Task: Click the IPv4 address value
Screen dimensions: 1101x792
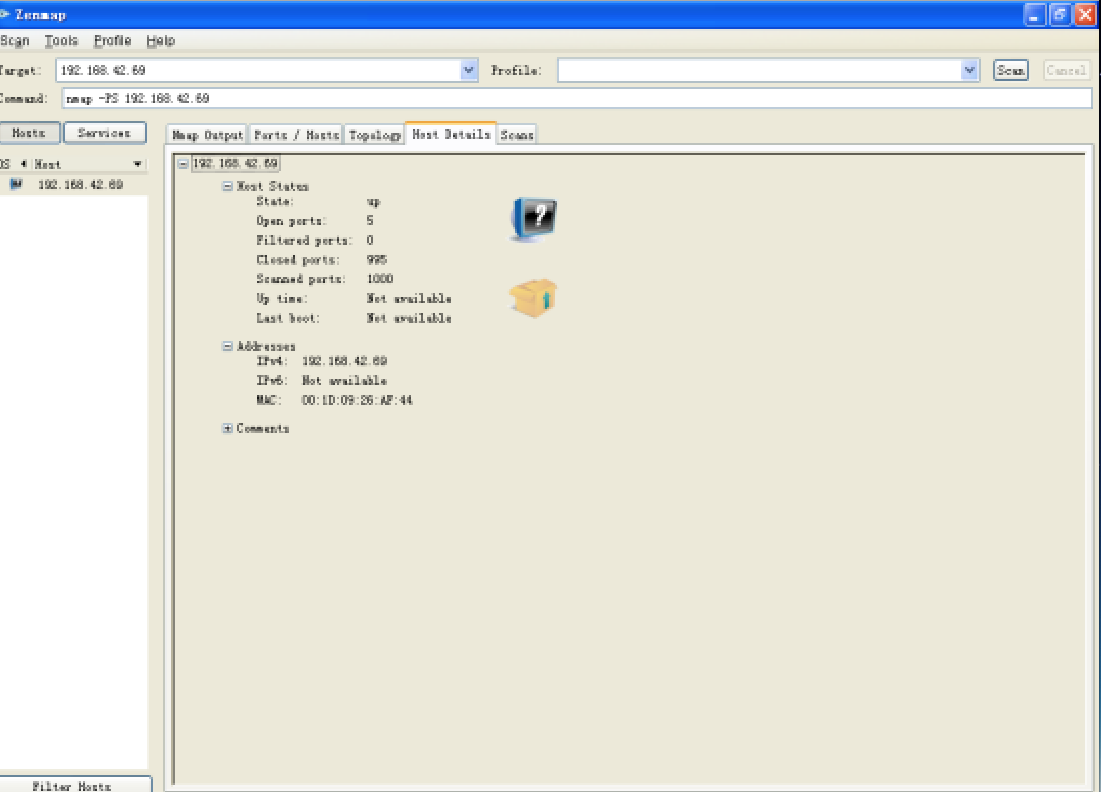Action: pyautogui.click(x=344, y=361)
